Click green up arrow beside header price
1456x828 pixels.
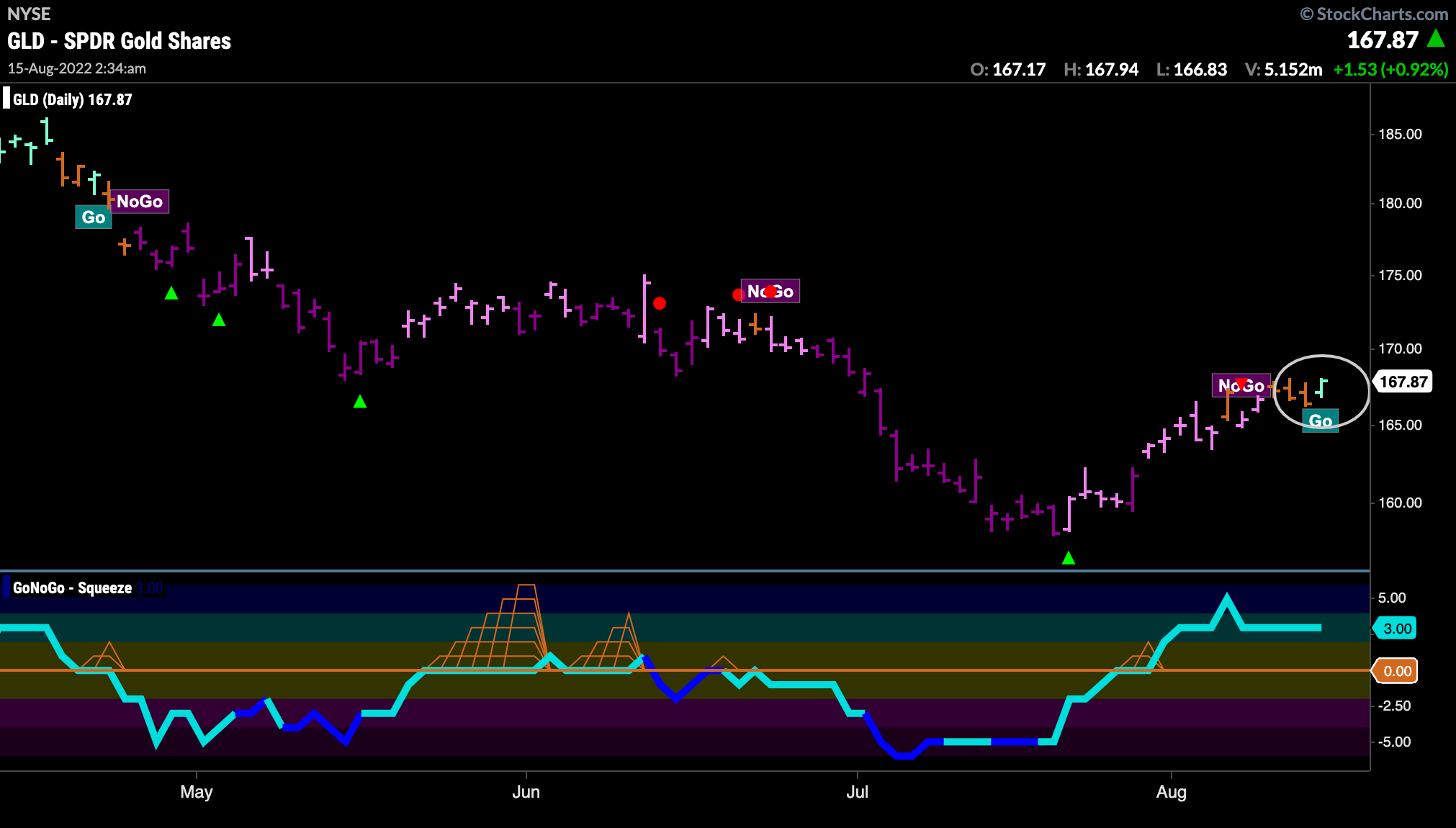(1436, 38)
